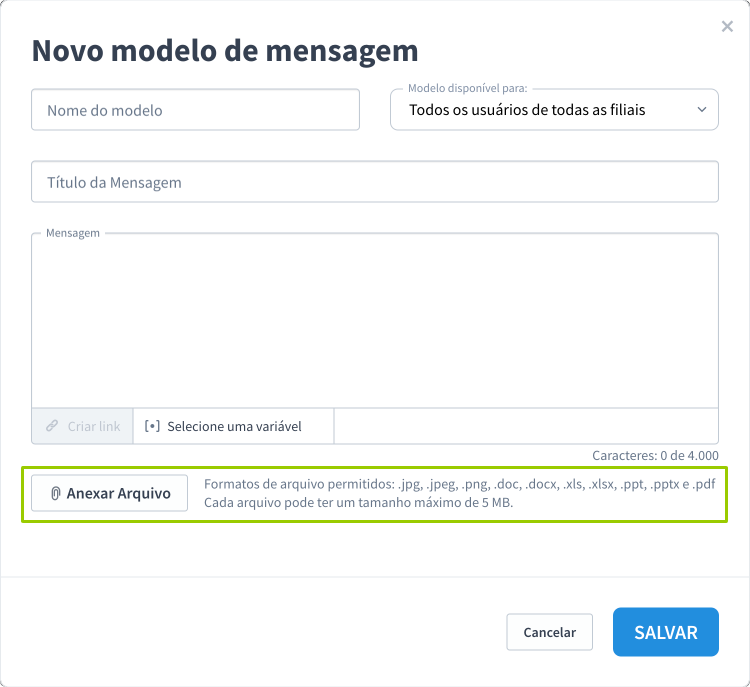Click the chain link icon beside Criar link
This screenshot has height=687, width=750.
(52, 426)
